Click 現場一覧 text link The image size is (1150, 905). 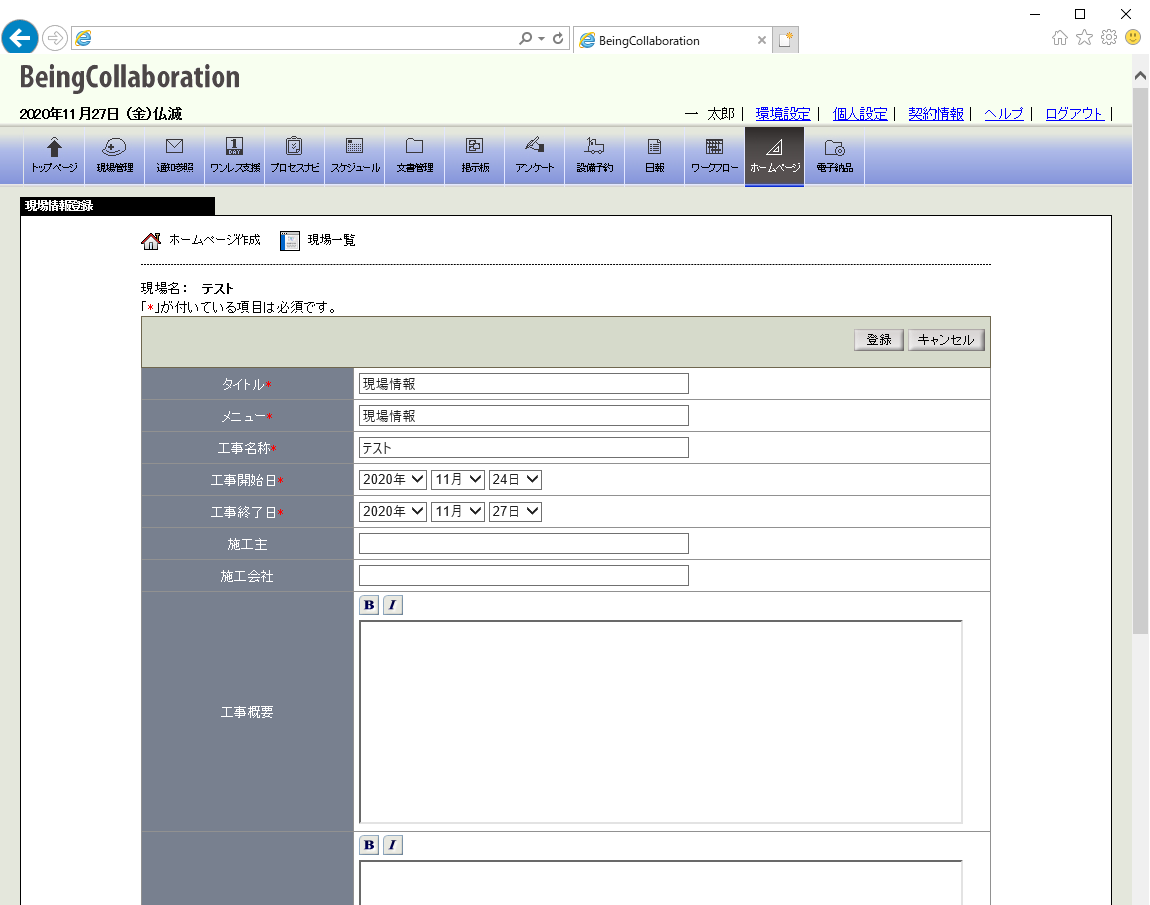[x=331, y=240]
